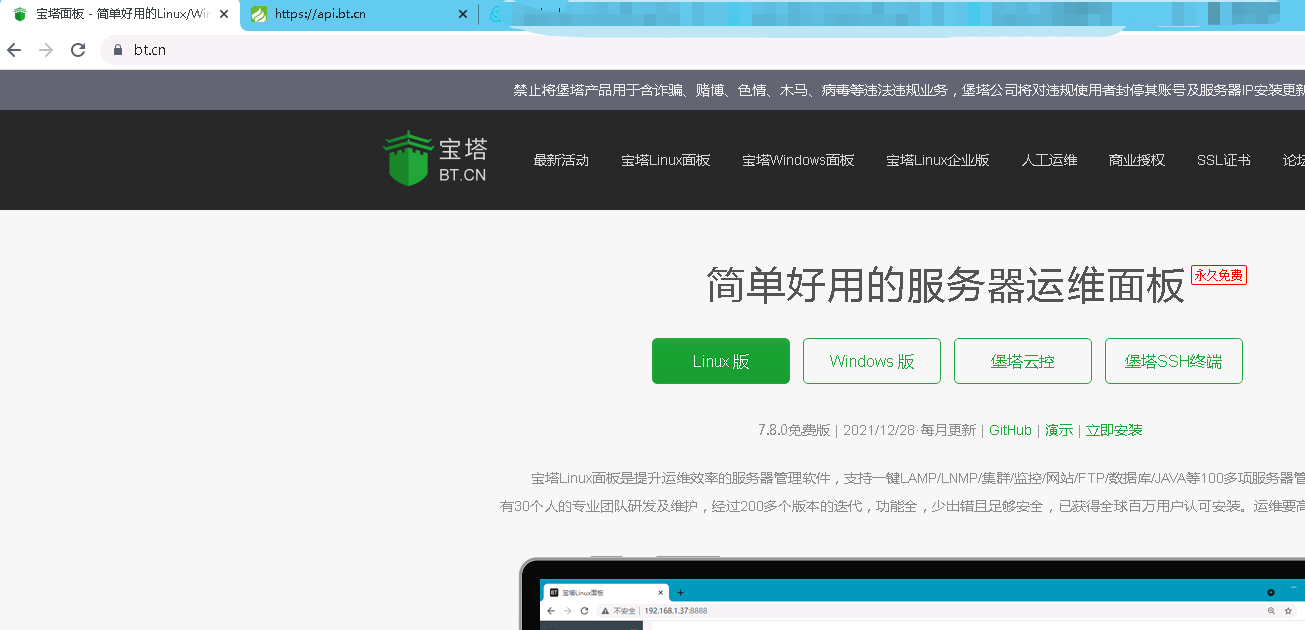Click the description line starting 宝塔Linux面板是提升运维效率
Viewport: 1305px width, 630px height.
(x=917, y=478)
